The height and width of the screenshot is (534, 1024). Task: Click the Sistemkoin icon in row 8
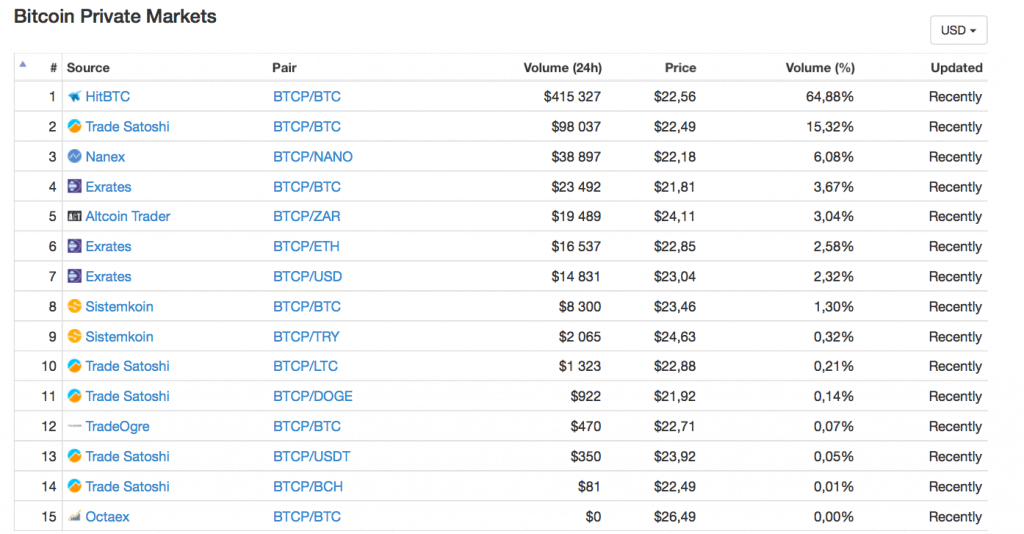pyautogui.click(x=74, y=307)
